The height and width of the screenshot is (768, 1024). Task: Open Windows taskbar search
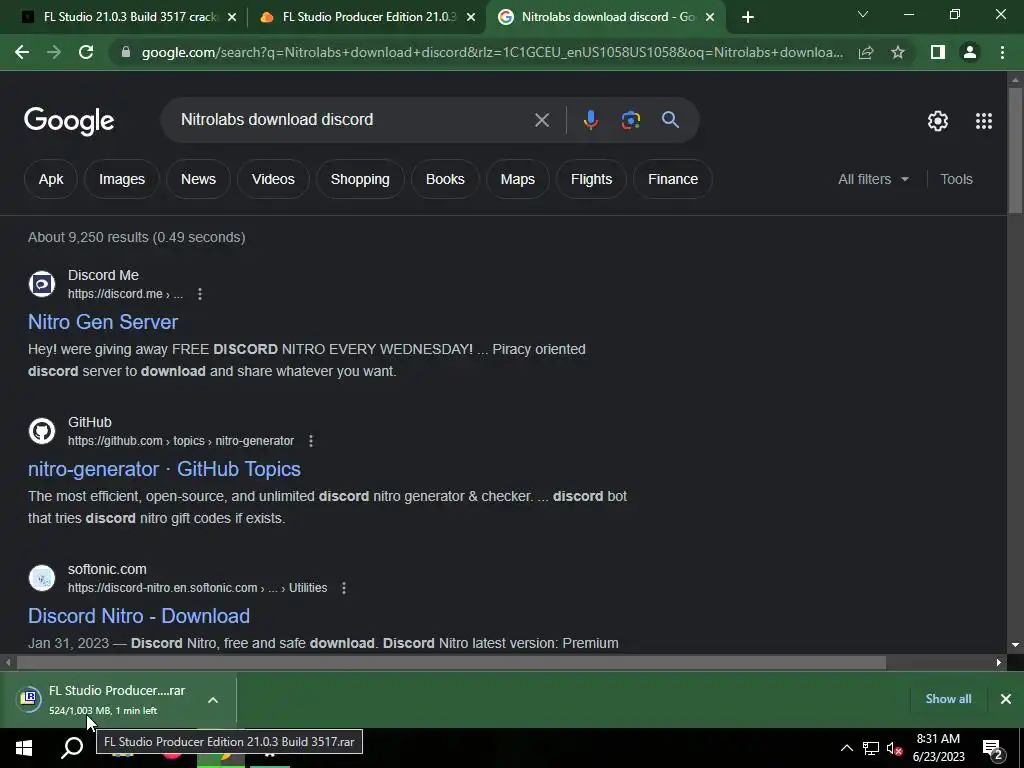(72, 748)
